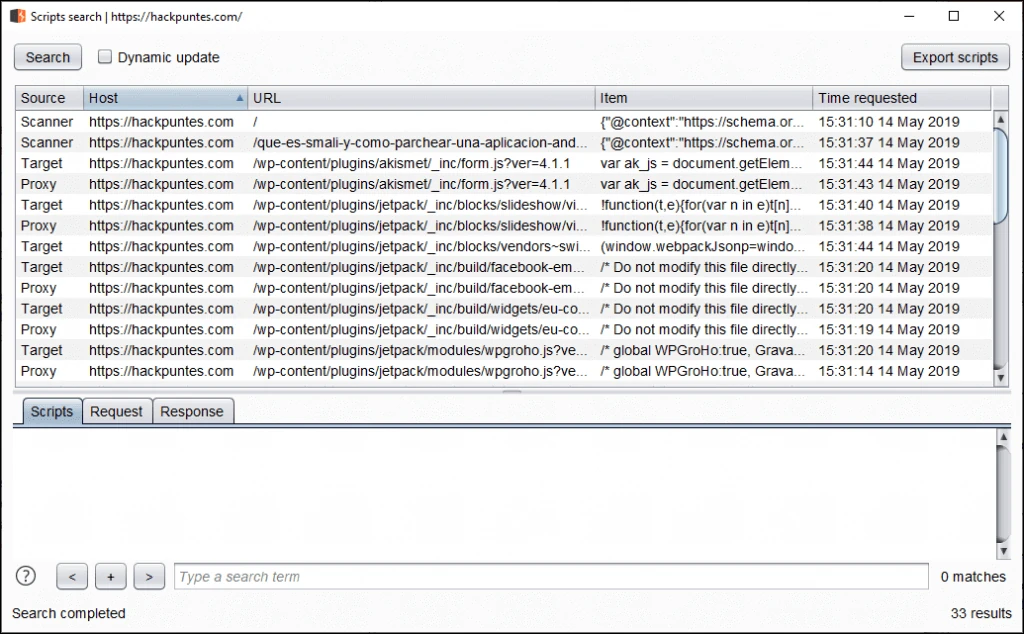Image resolution: width=1024 pixels, height=634 pixels.
Task: Click the Search completed status text
Action: pyautogui.click(x=69, y=614)
